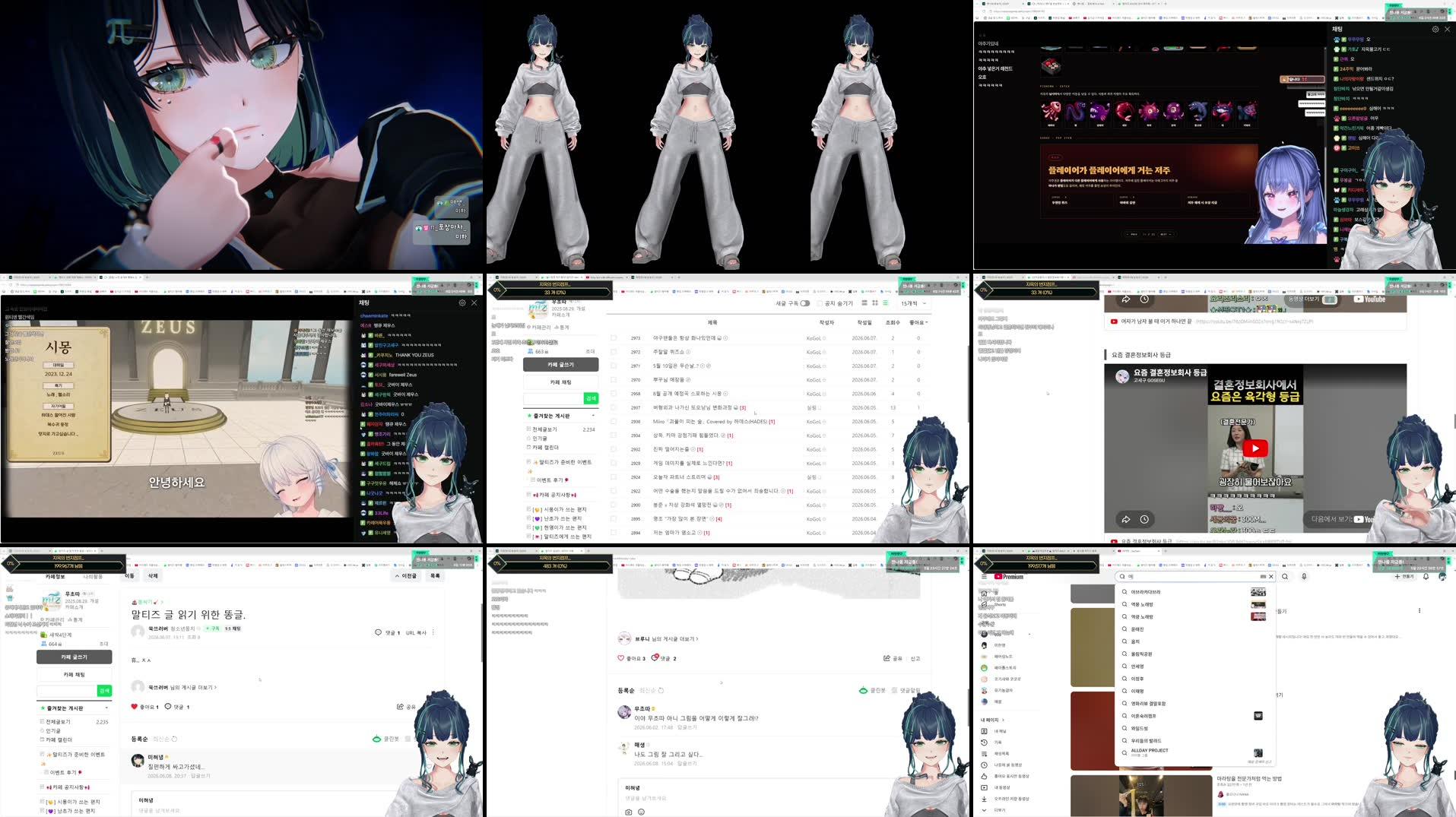Toggle the 새글 구독 switch in board list
1456x817 pixels.
[x=804, y=303]
